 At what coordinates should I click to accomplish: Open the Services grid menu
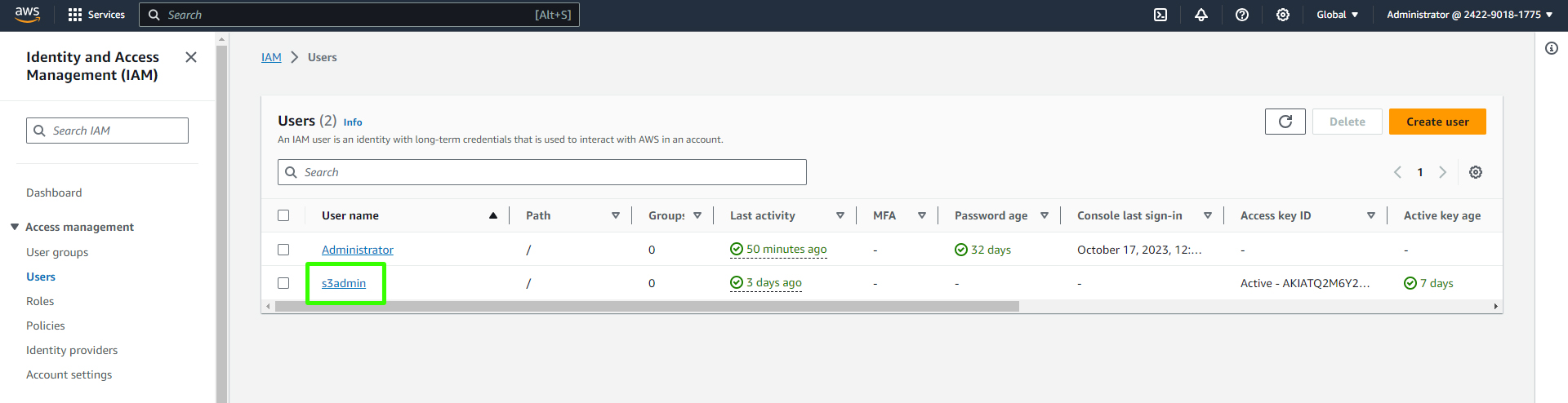pyautogui.click(x=96, y=15)
